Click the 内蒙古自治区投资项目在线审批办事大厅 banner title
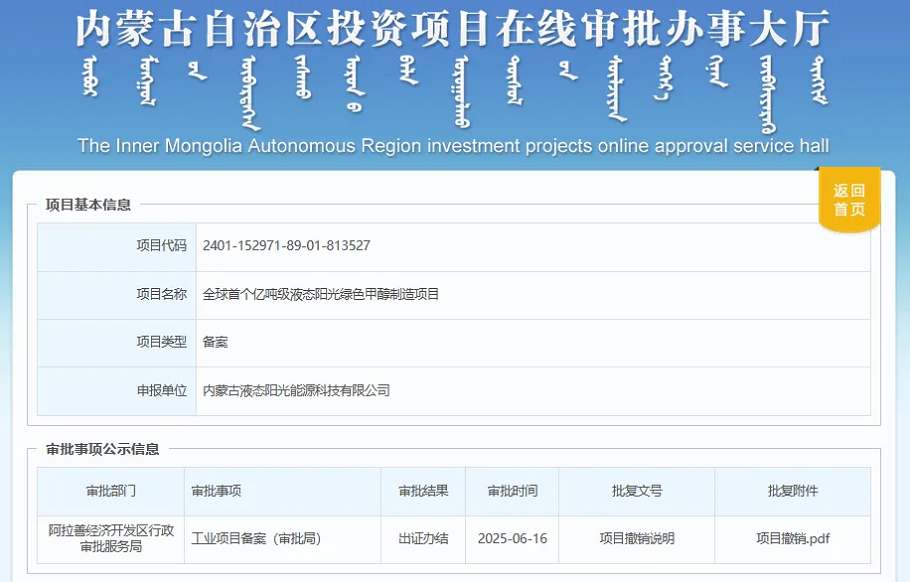Viewport: 910px width, 582px height. 453,29
